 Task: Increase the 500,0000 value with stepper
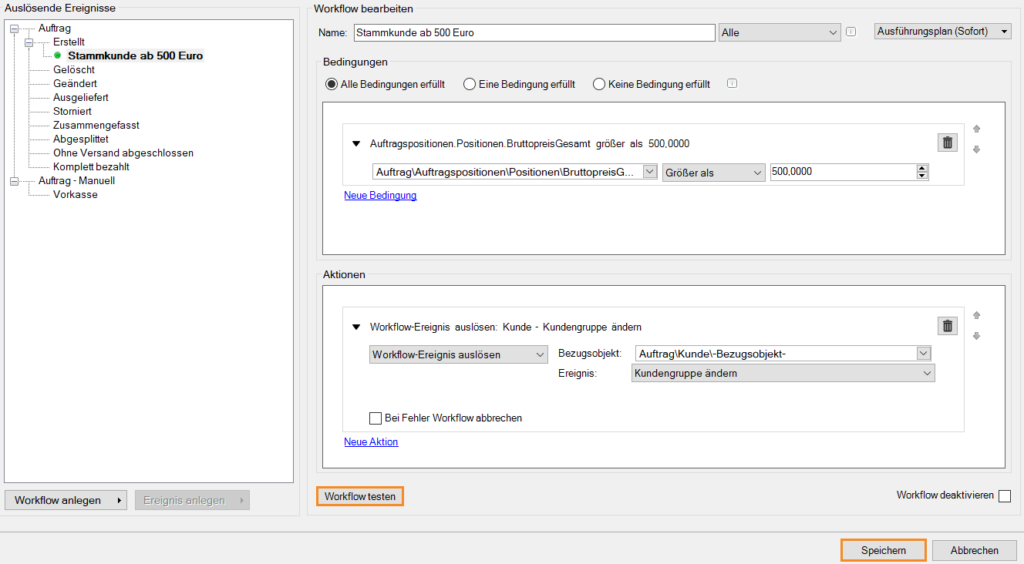pyautogui.click(x=922, y=168)
